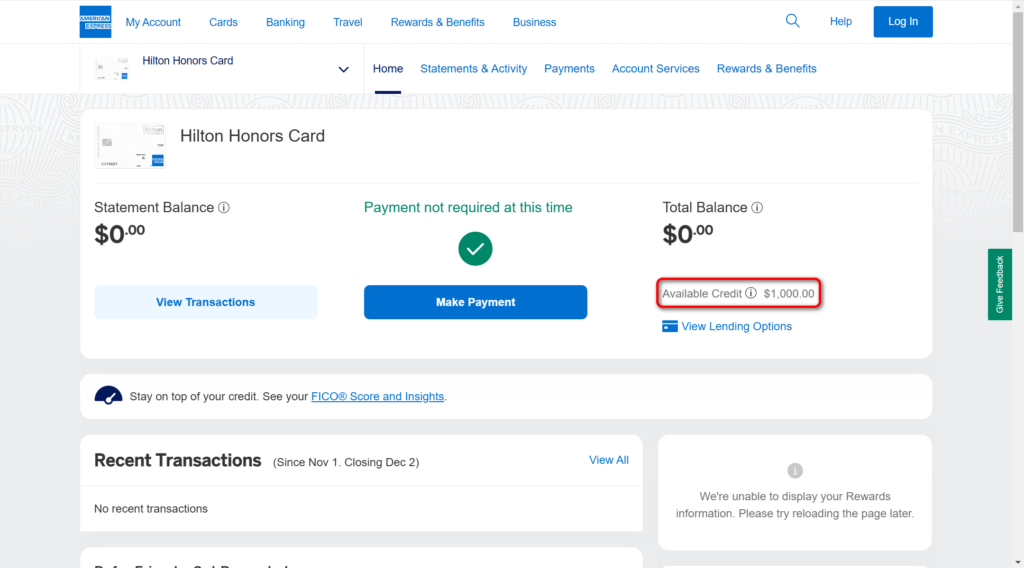Open the Give Feedback side tab
The width and height of the screenshot is (1024, 568).
coord(1000,285)
